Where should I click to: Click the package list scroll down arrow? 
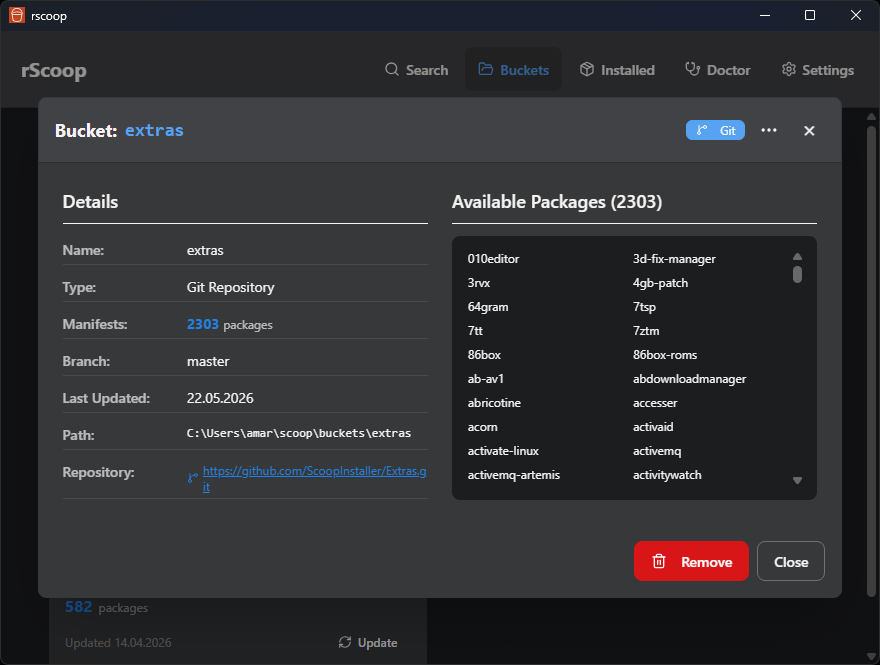(797, 480)
